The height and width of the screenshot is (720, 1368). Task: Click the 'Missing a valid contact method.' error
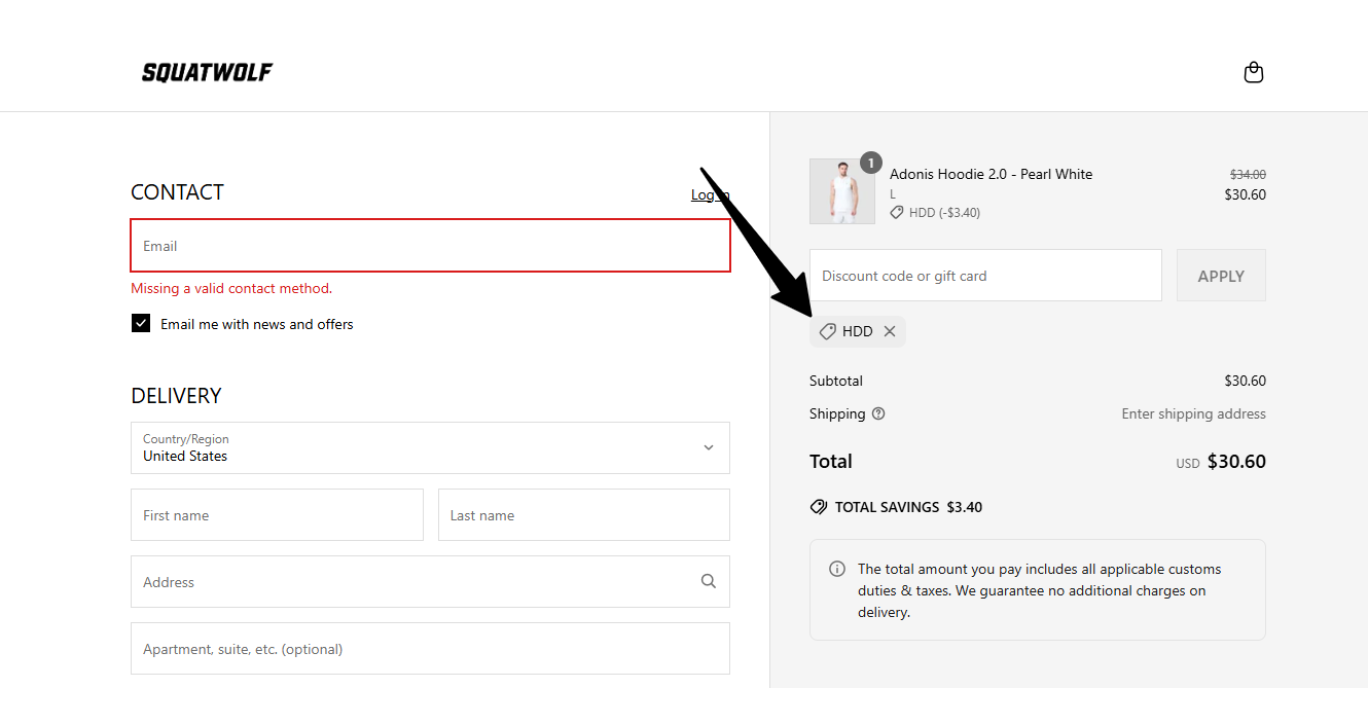coord(231,288)
